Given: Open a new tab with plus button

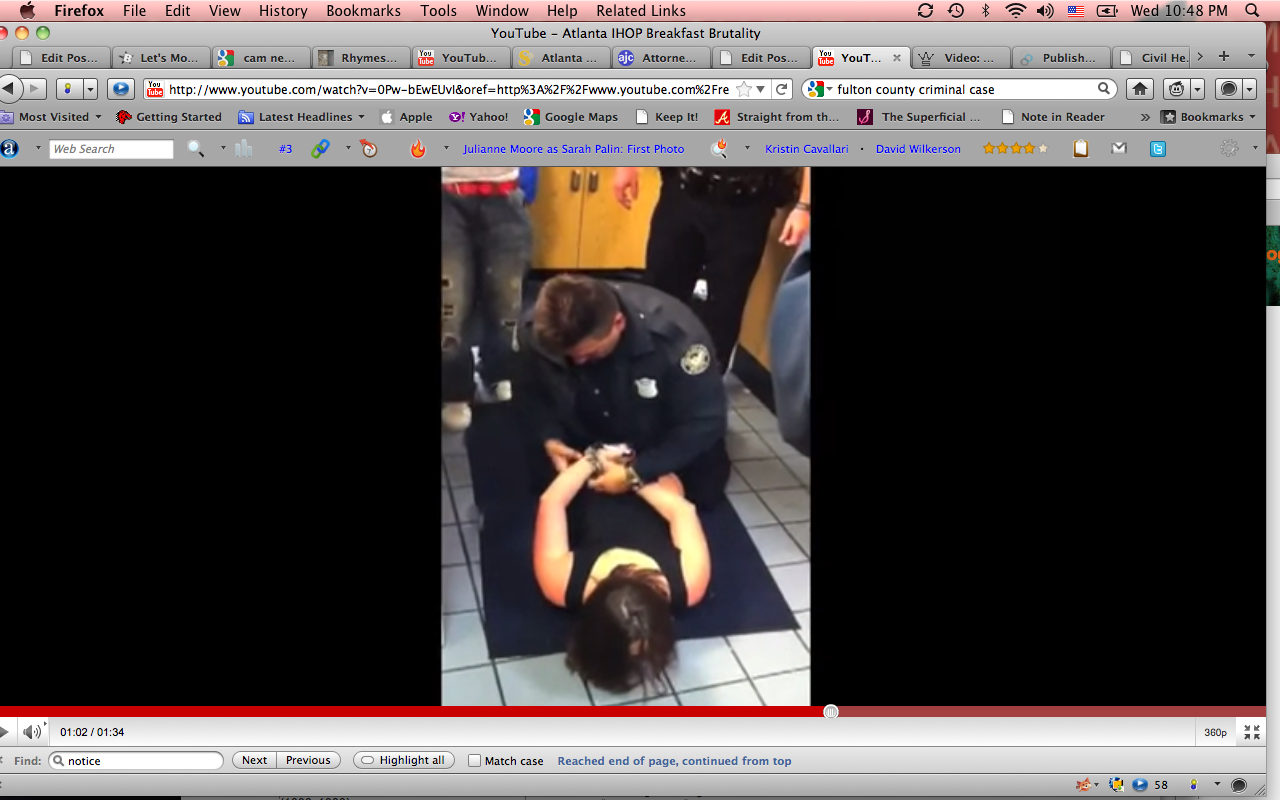Looking at the screenshot, I should coord(1223,57).
